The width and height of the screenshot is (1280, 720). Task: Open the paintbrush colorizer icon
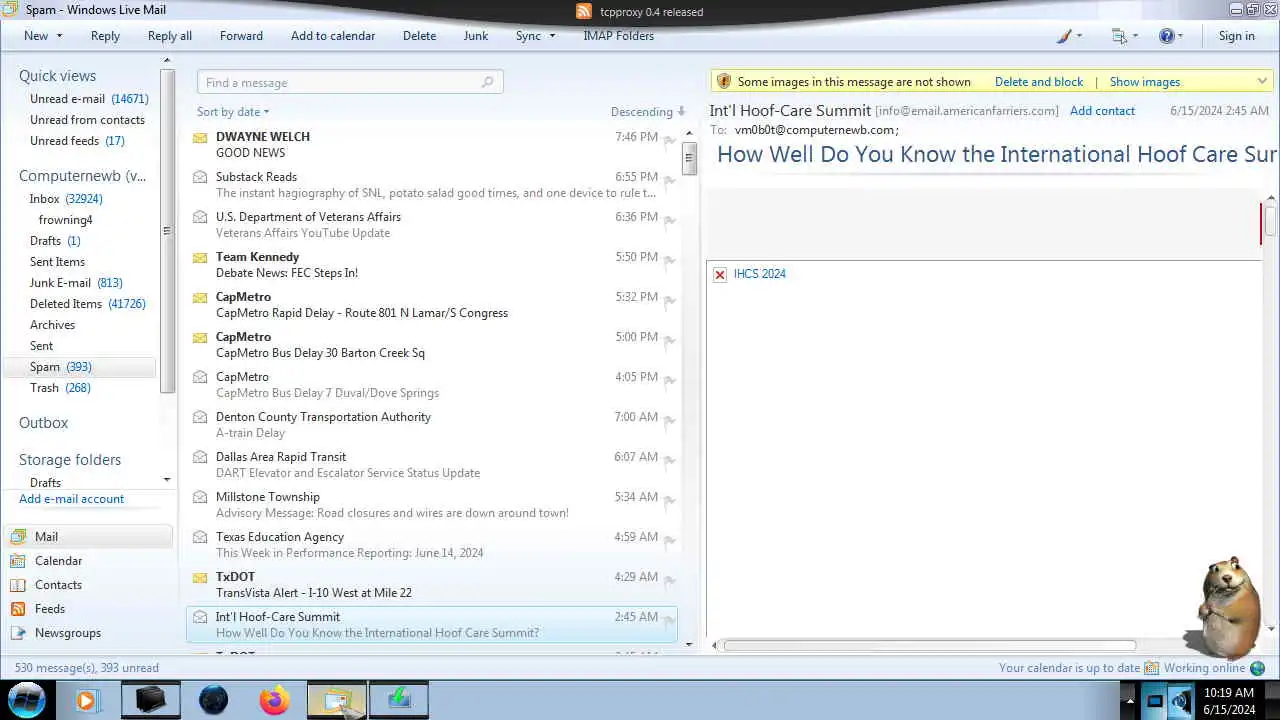click(1064, 36)
